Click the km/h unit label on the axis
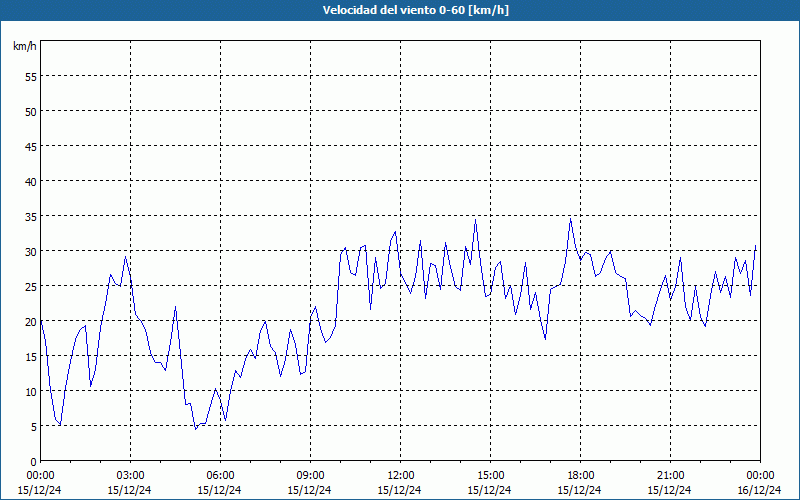 (x=25, y=46)
